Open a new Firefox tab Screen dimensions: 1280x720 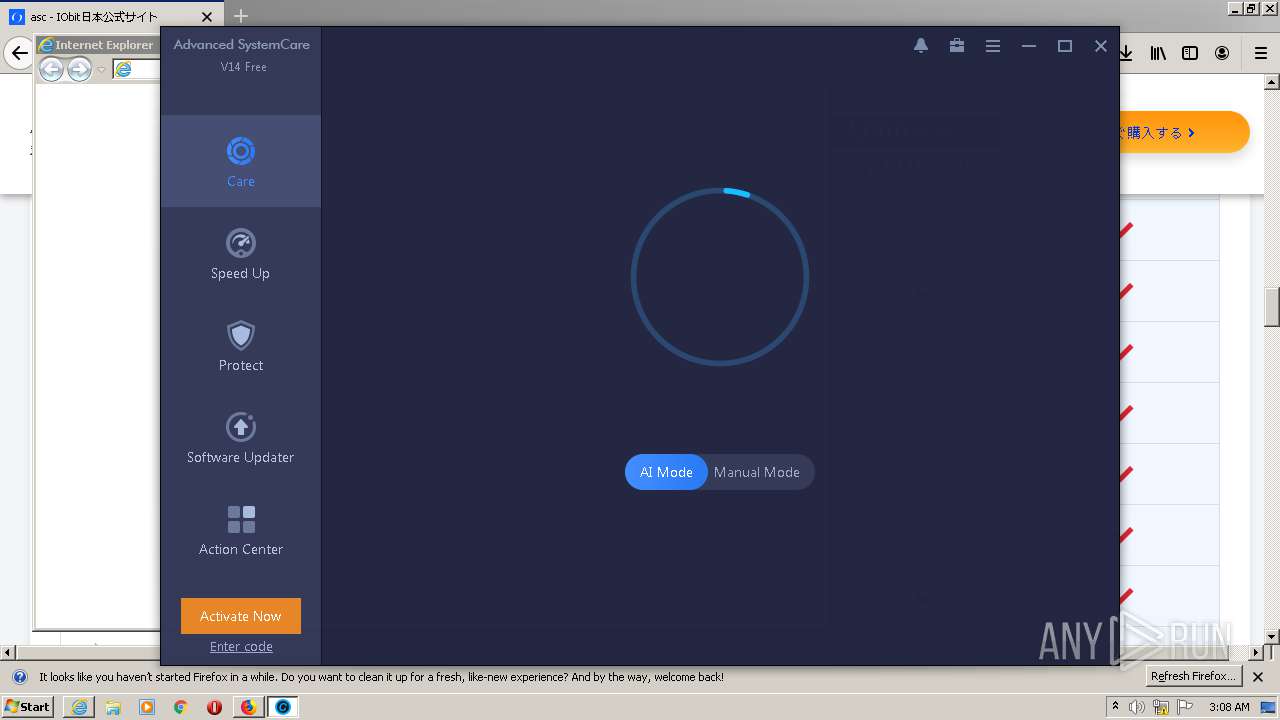[x=241, y=16]
